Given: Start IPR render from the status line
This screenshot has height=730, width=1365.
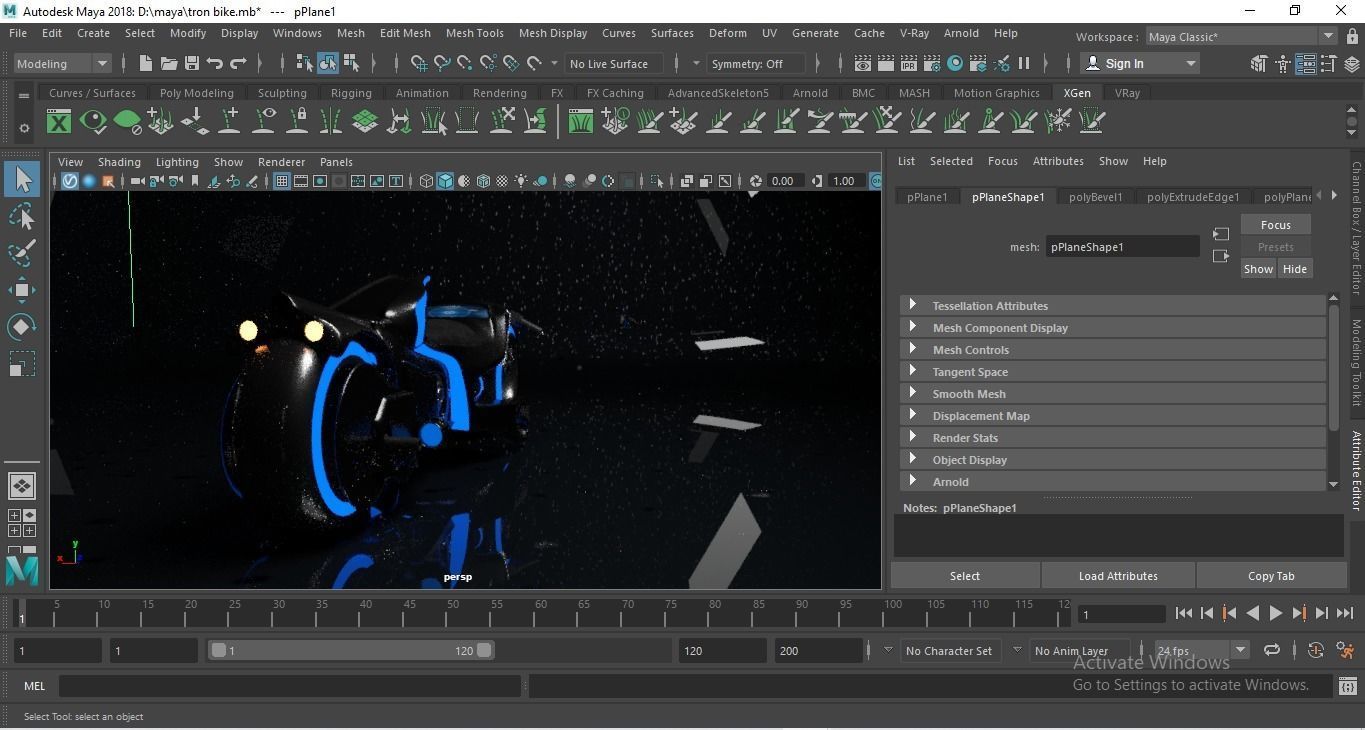Looking at the screenshot, I should pyautogui.click(x=909, y=63).
